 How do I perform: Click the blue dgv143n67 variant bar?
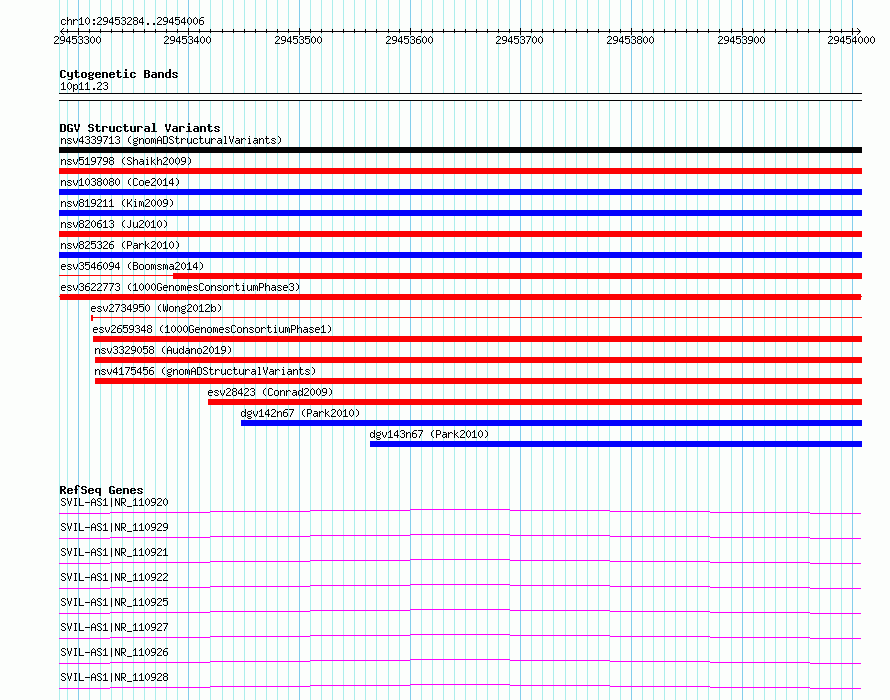616,444
